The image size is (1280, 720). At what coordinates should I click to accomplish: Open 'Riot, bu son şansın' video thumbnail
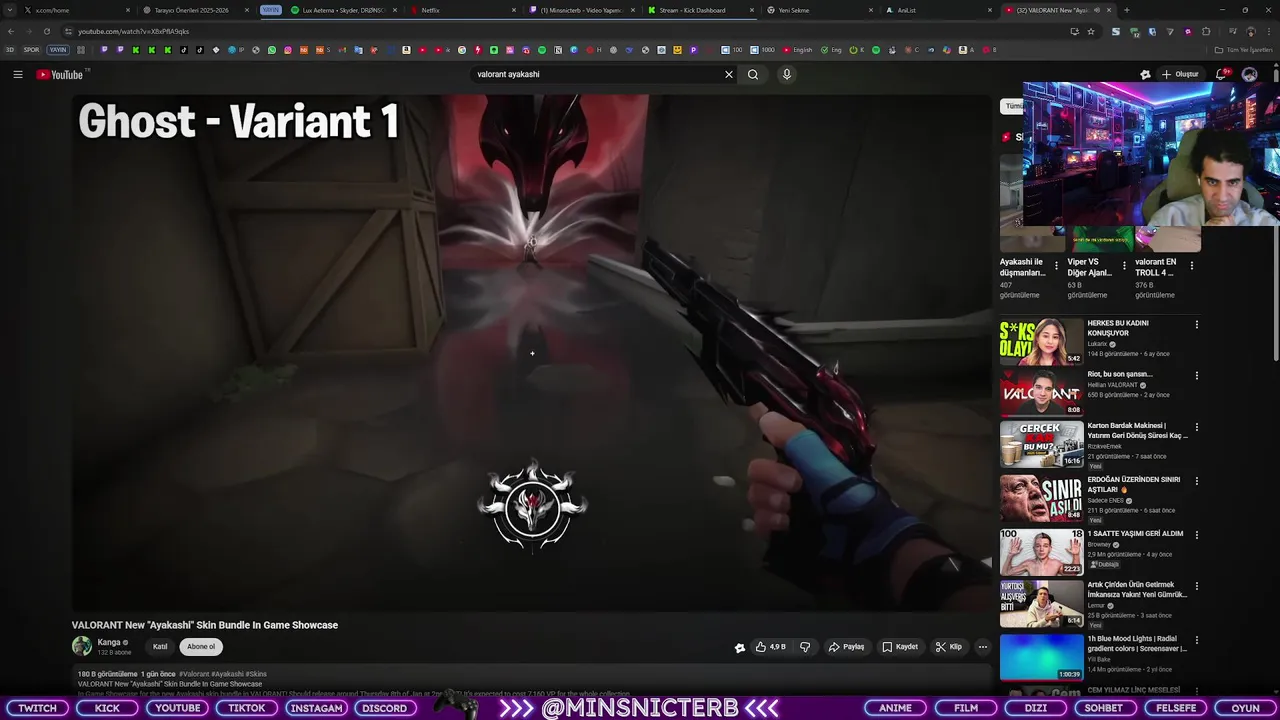tap(1041, 392)
